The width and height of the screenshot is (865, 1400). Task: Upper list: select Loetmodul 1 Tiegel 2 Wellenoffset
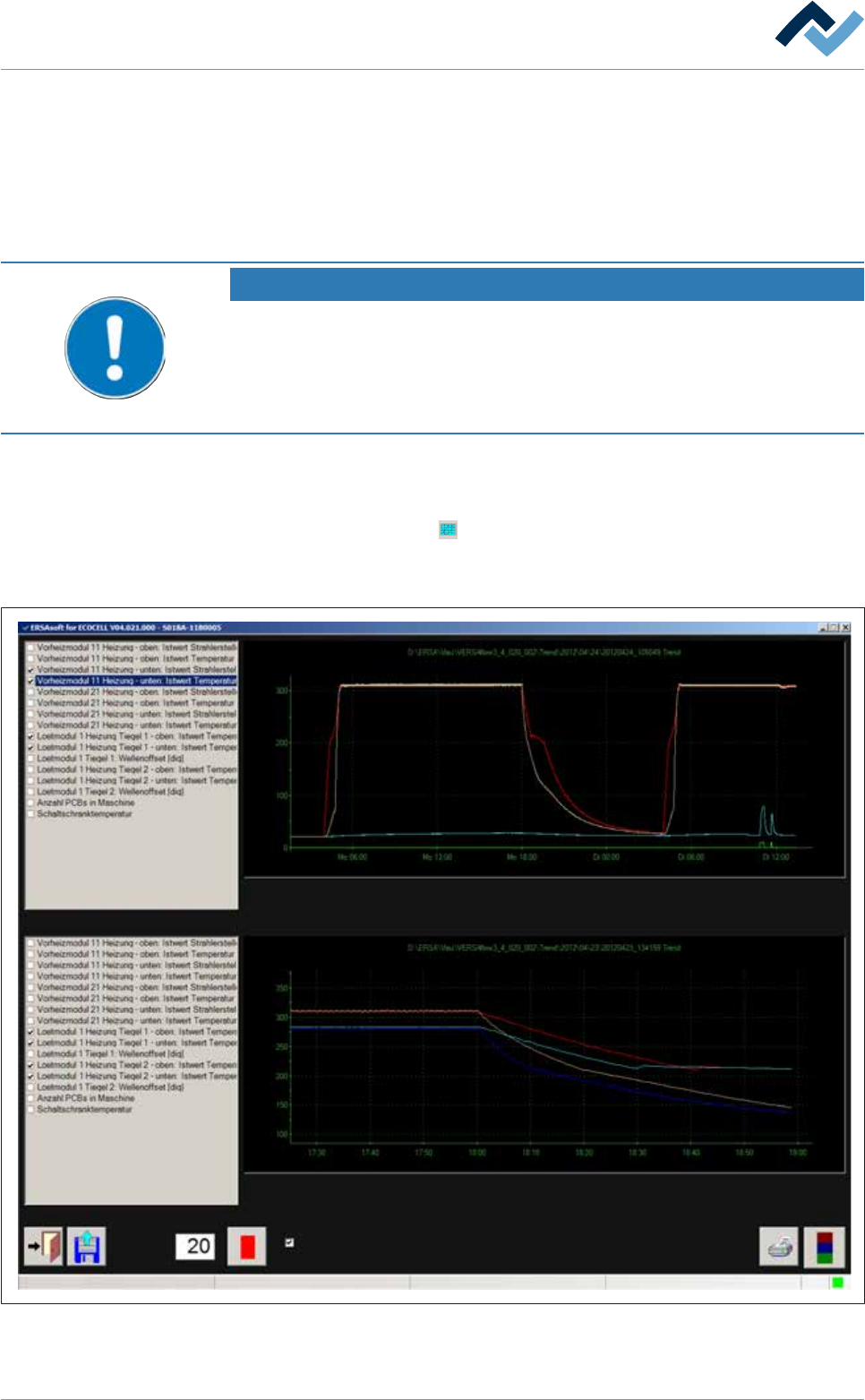pyautogui.click(x=110, y=792)
